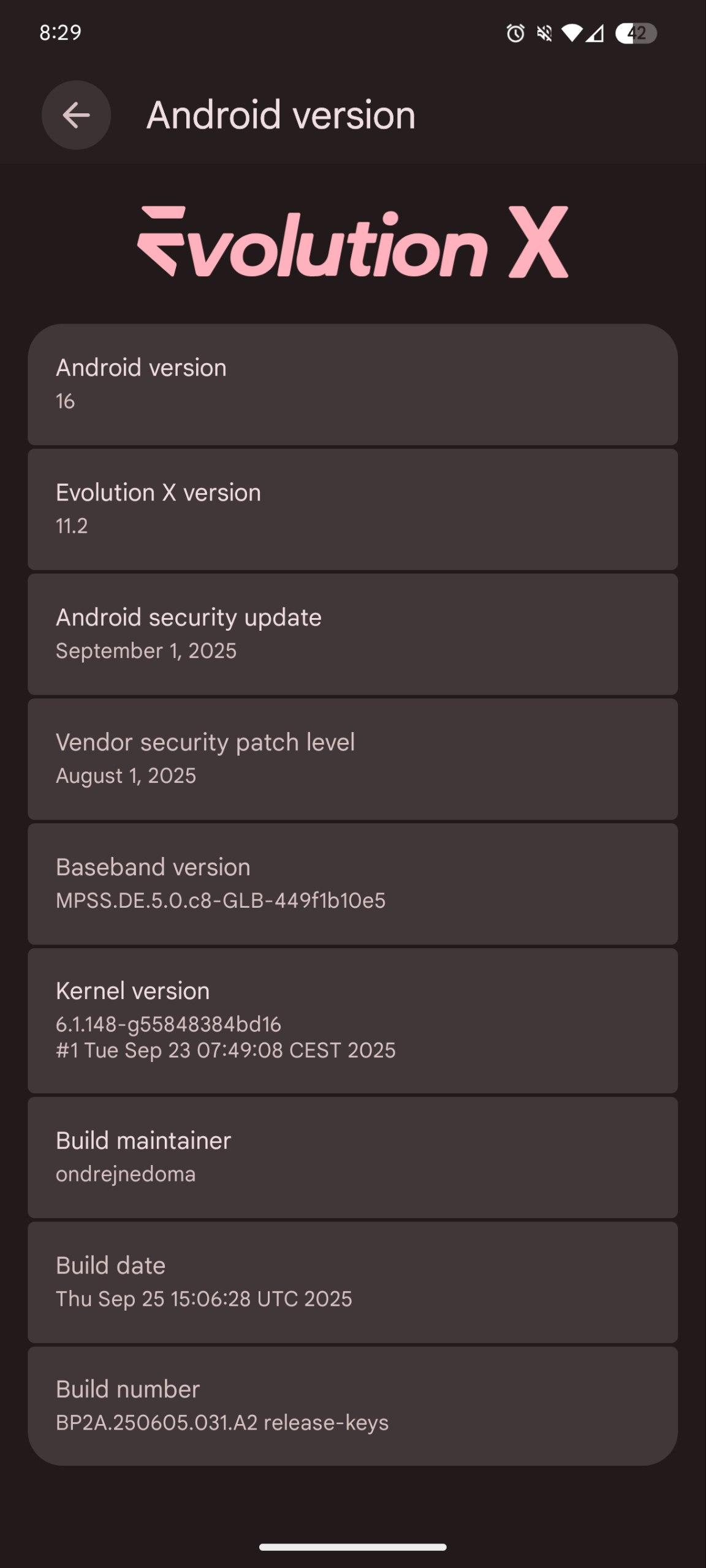Open the Android version 16 entry
The image size is (706, 1568).
pyautogui.click(x=352, y=384)
